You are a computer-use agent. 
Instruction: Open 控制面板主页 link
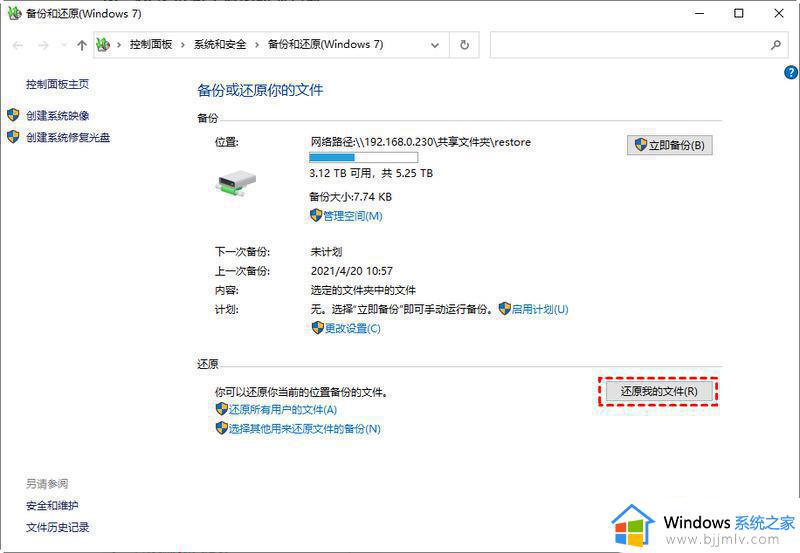58,84
